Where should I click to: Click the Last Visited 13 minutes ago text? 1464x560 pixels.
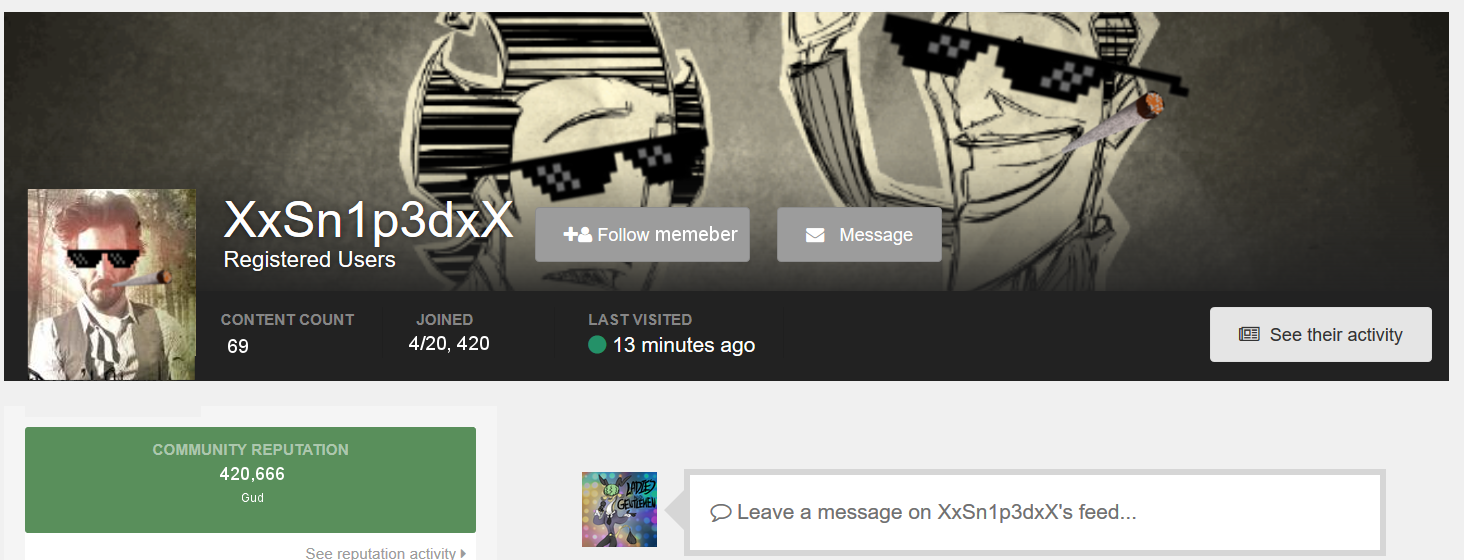point(684,345)
